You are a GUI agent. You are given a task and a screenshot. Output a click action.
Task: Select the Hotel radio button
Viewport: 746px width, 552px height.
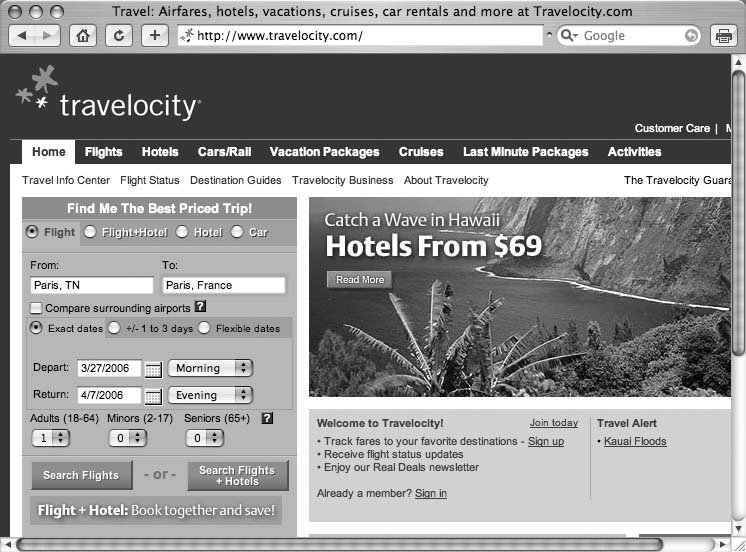coord(182,232)
